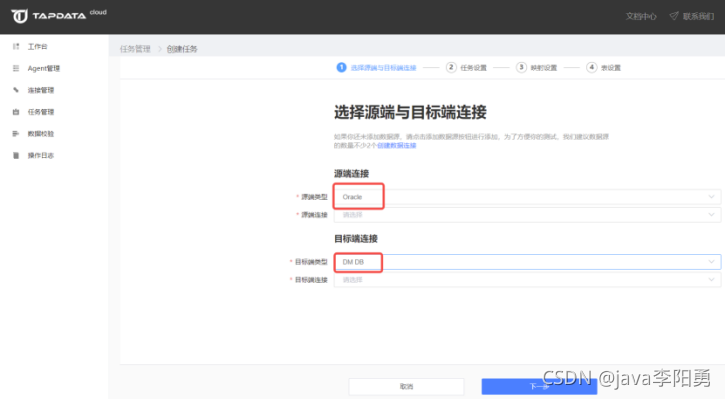Expand target type dropdown showing DM DB
This screenshot has height=399, width=725.
coord(527,262)
